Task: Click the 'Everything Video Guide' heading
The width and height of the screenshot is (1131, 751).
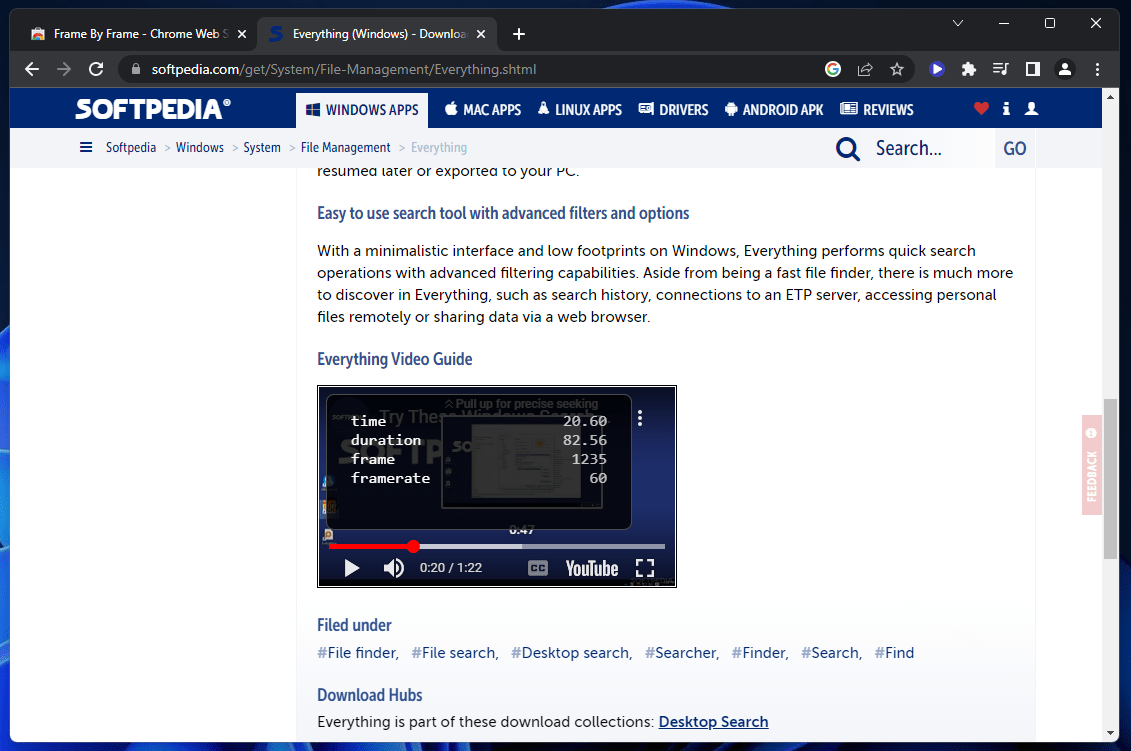Action: [395, 359]
